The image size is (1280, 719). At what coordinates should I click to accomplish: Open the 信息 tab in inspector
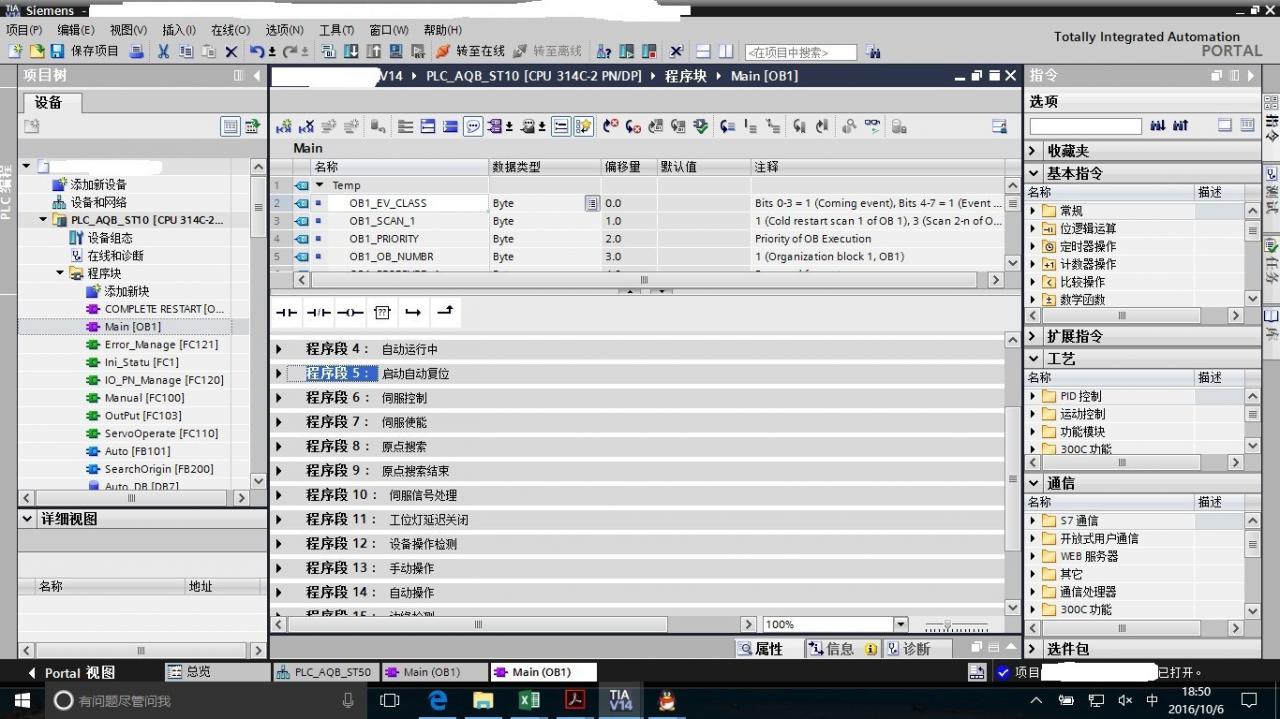point(842,649)
